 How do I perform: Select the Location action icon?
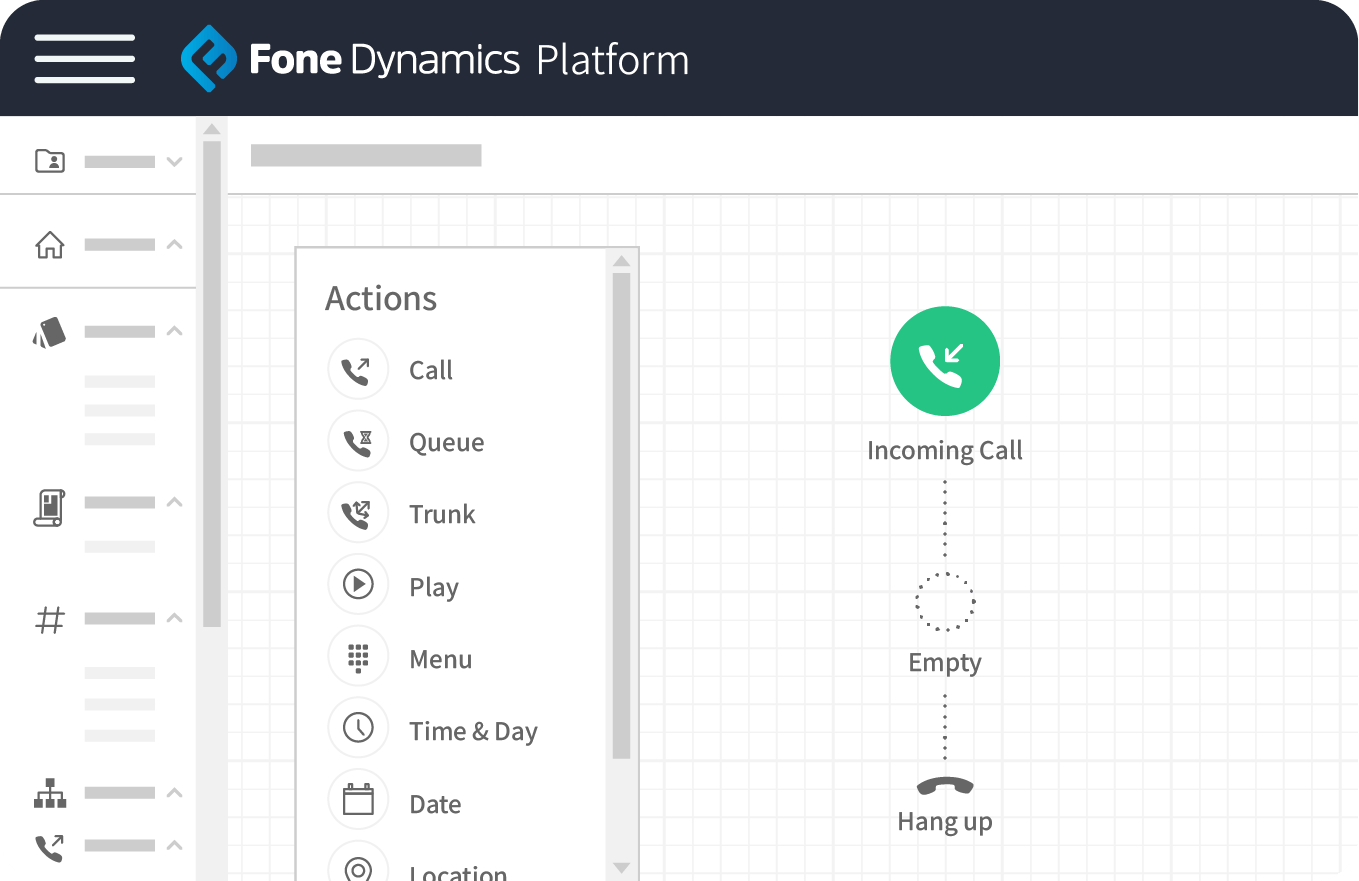358,868
